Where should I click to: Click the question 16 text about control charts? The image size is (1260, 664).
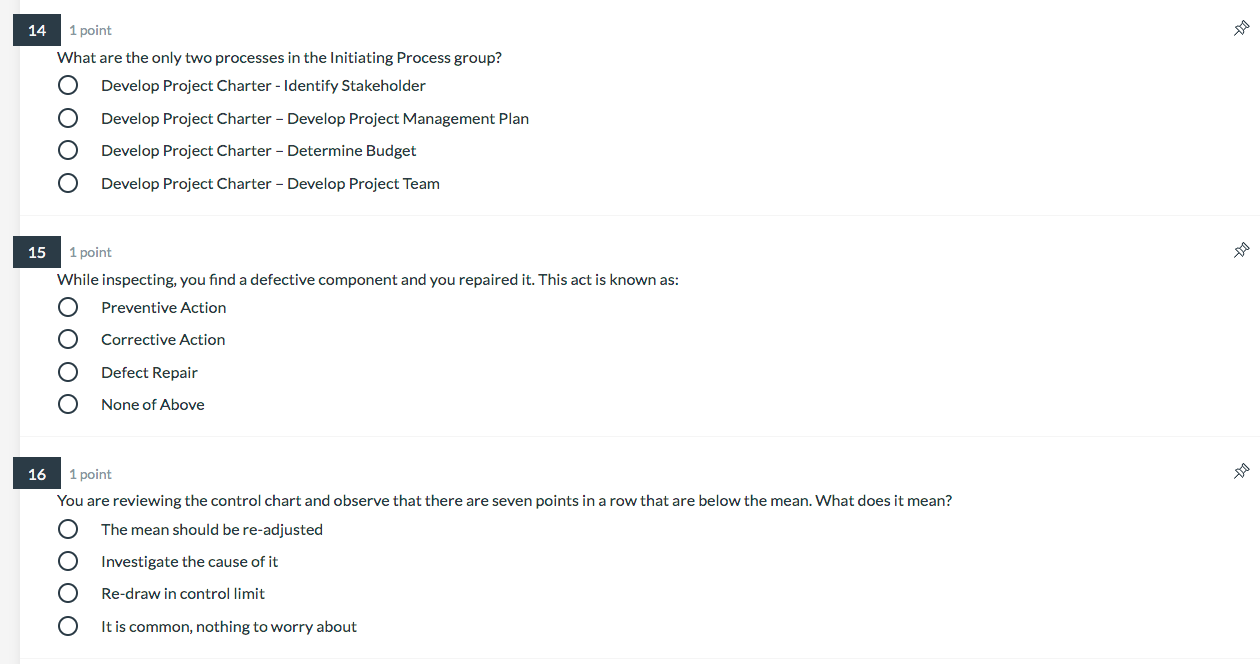(505, 500)
